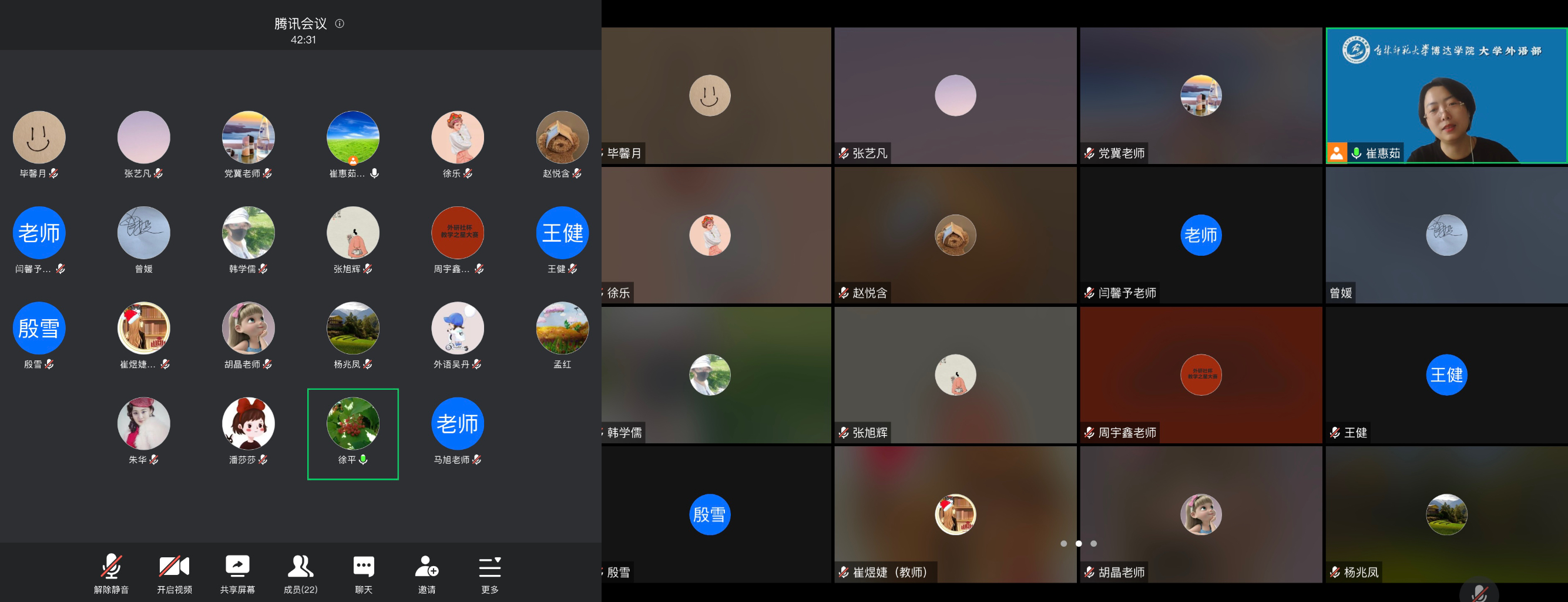Screen dimensions: 1568x602
Task: Click 殷雪's blue avatar in left grid
Action: (x=39, y=329)
